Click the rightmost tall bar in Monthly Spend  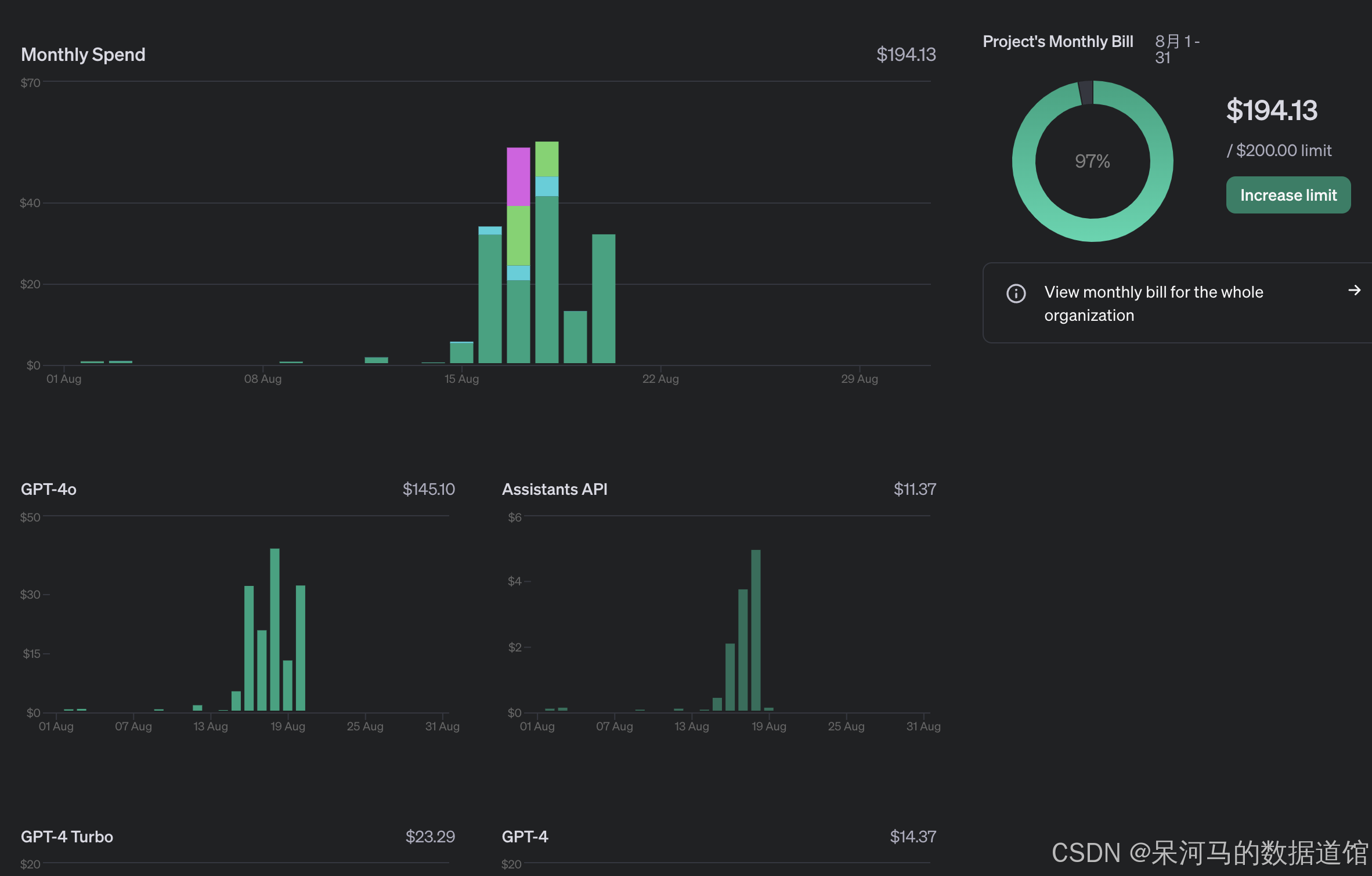[x=604, y=299]
